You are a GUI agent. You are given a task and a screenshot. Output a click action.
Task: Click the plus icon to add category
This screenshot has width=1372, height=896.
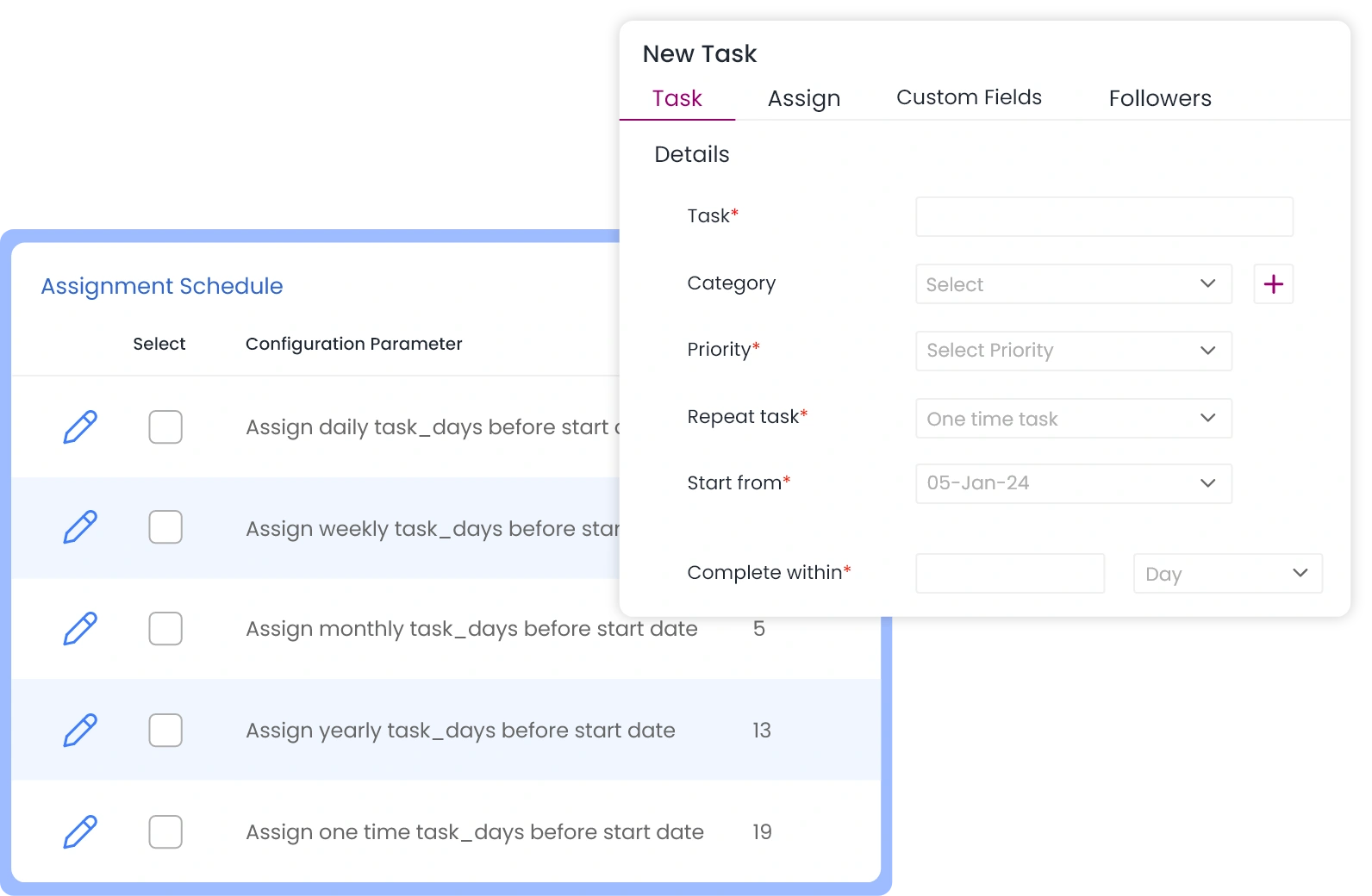(1273, 284)
